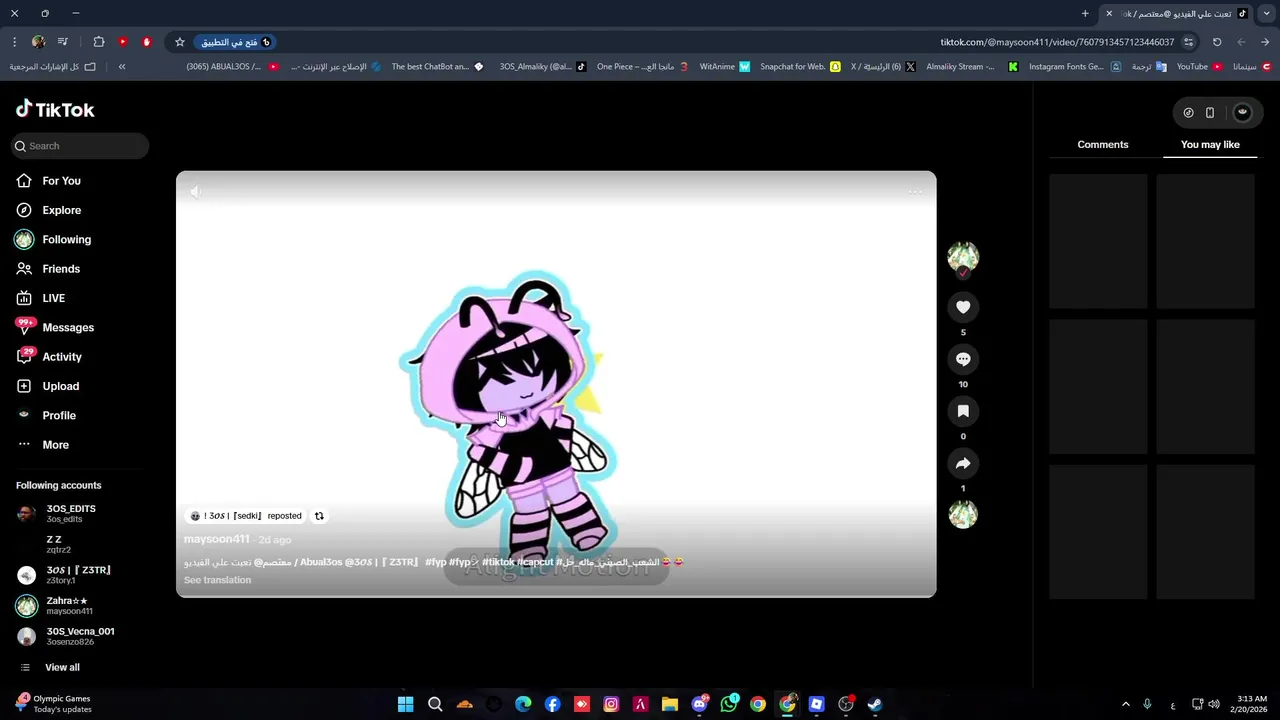Open the Following feed
1280x720 pixels.
[53, 240]
